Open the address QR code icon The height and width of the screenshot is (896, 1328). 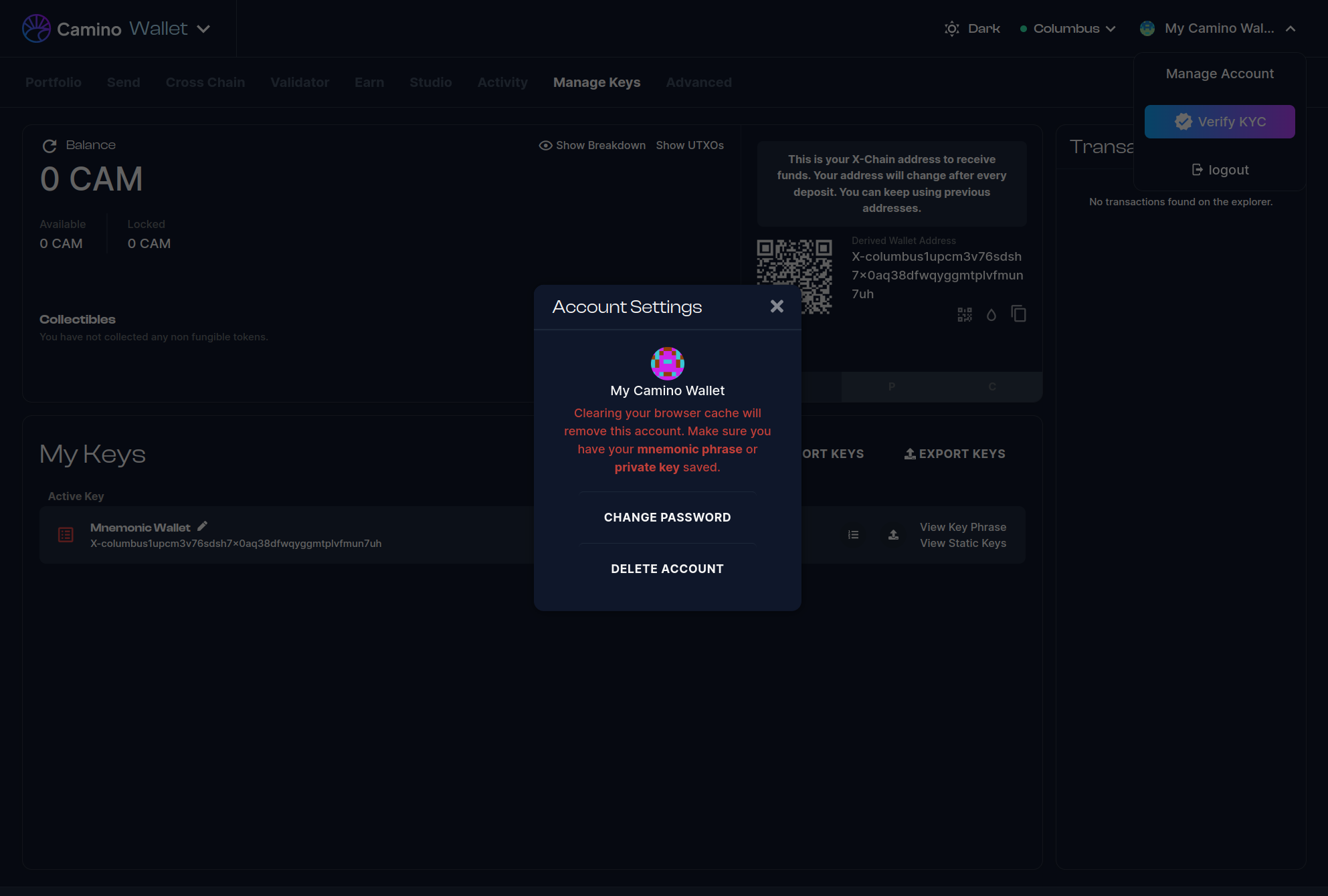[x=964, y=314]
